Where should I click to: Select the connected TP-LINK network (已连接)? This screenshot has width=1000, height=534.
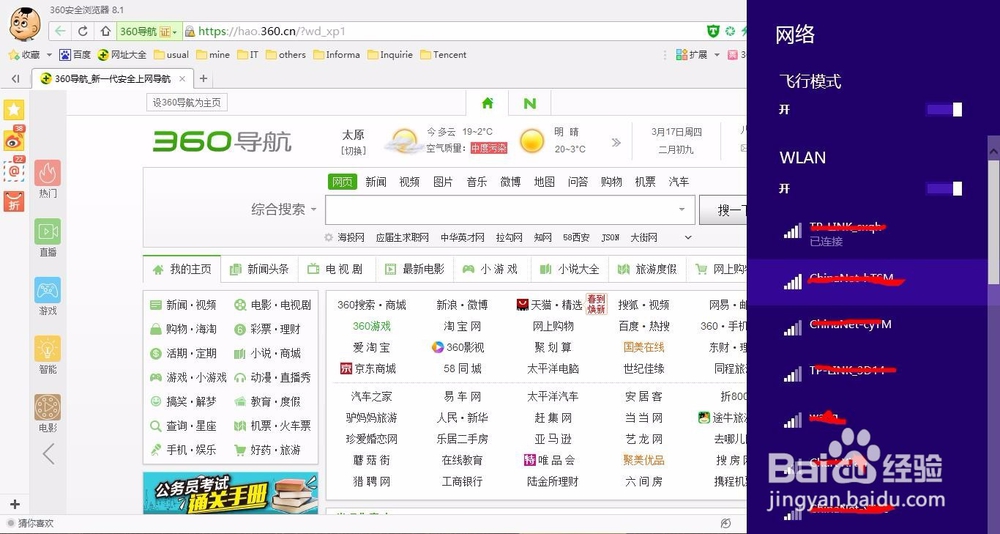point(867,234)
